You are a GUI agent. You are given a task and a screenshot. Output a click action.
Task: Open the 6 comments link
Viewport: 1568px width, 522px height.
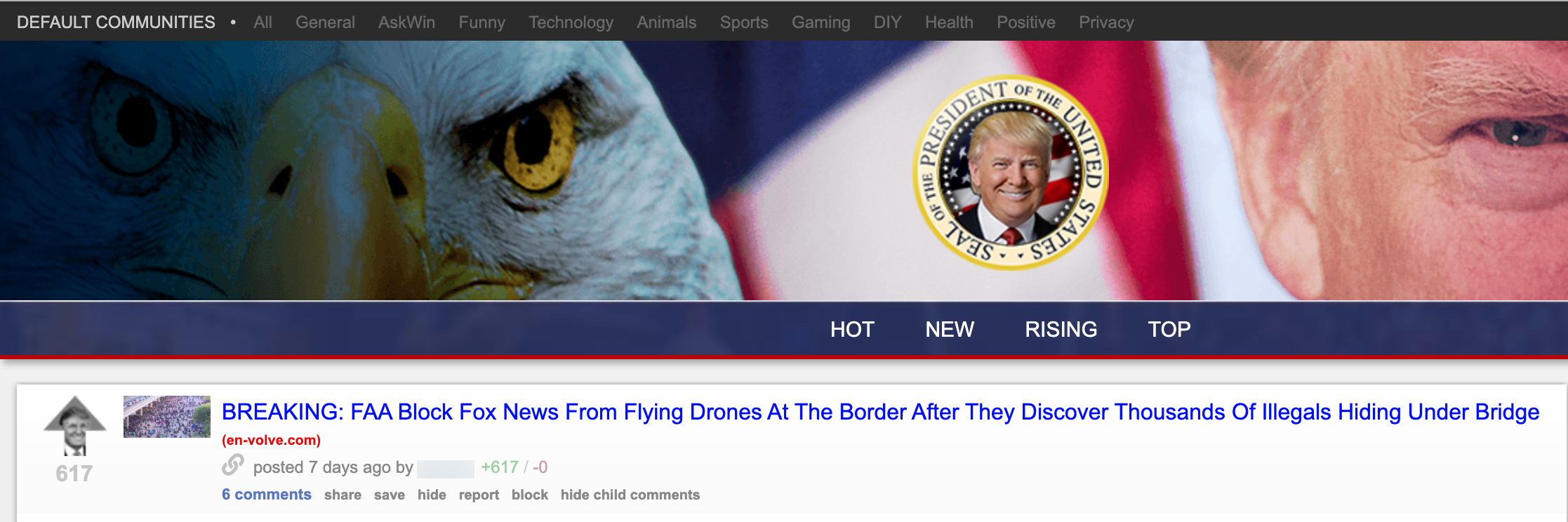coord(267,495)
